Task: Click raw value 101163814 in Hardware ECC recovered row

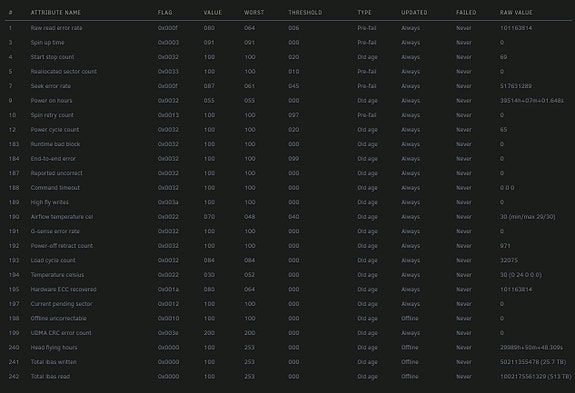Action: point(516,289)
